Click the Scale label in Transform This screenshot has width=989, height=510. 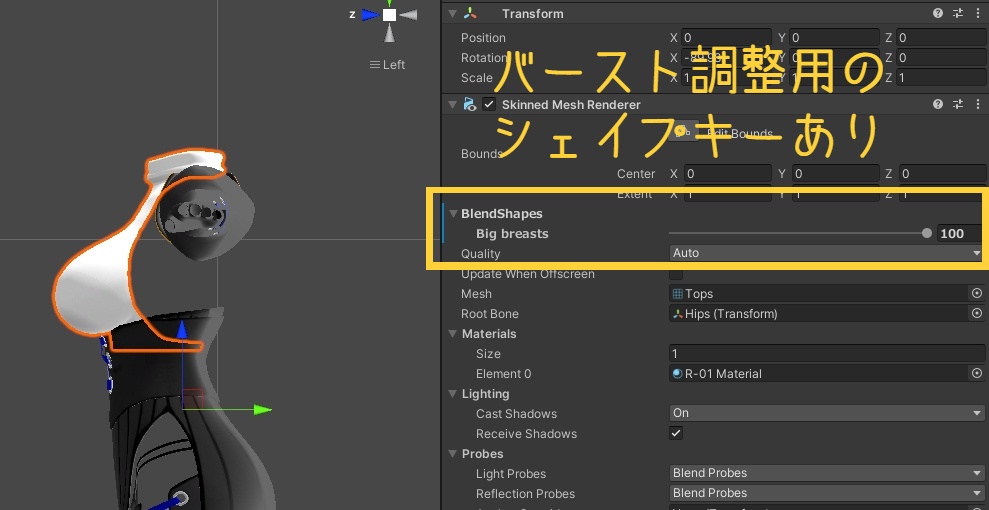pos(477,78)
